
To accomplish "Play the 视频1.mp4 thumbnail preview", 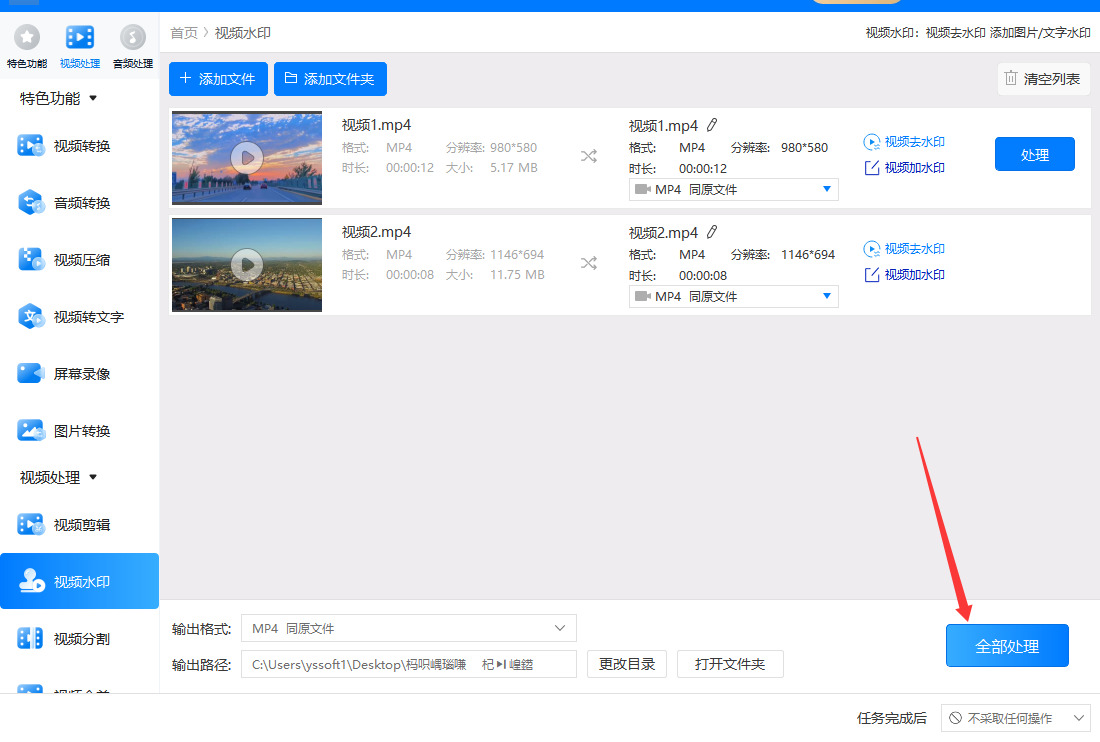I will (x=247, y=158).
